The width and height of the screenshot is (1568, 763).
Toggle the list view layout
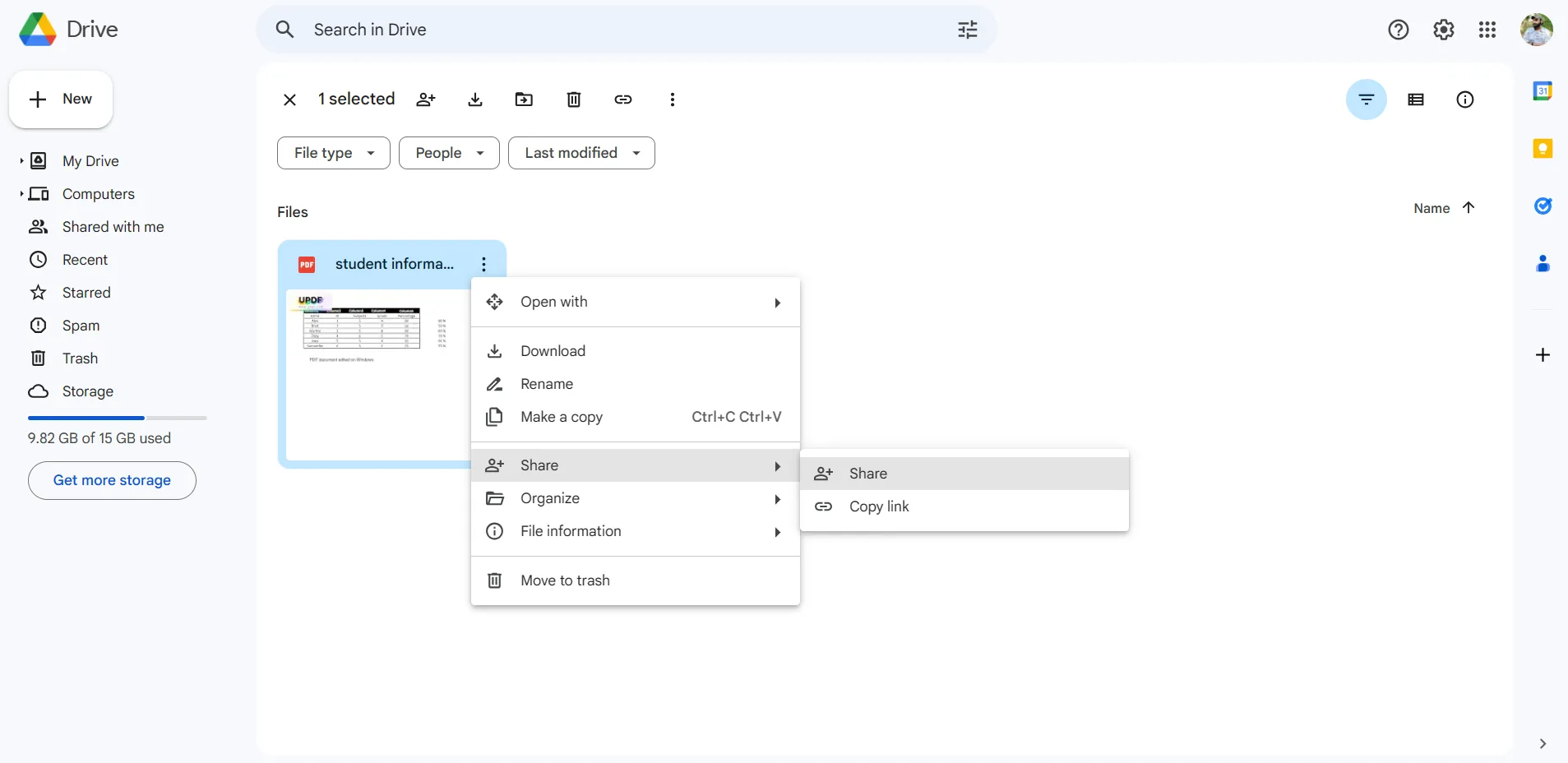(1416, 99)
